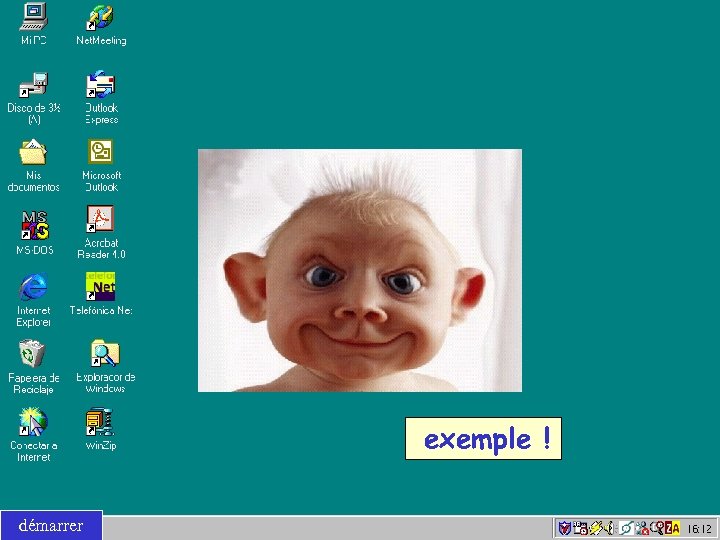Click the 'exemple !' label box
The width and height of the screenshot is (720, 540).
point(483,439)
